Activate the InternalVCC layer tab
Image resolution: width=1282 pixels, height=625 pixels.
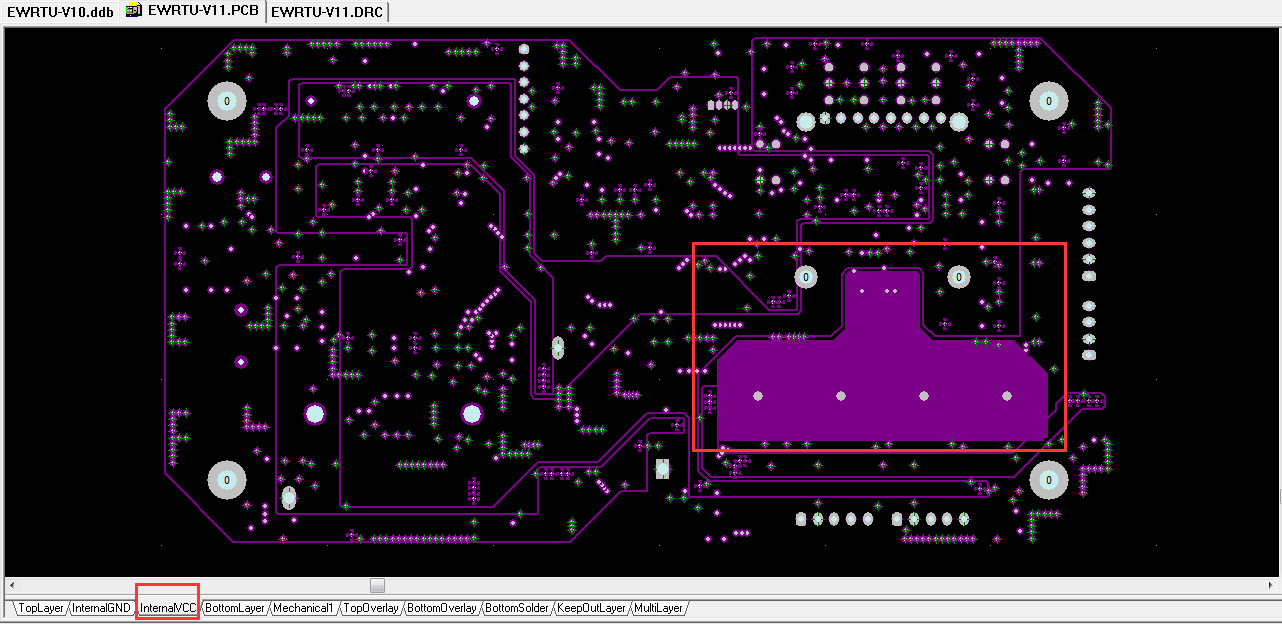tap(168, 608)
